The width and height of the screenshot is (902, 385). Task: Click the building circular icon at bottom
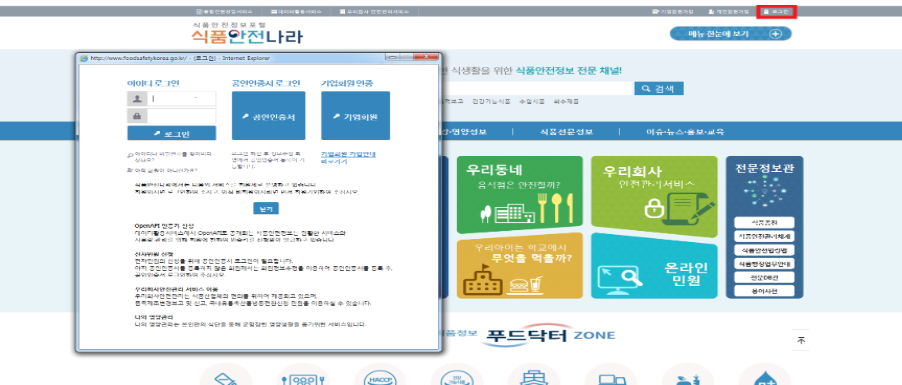click(533, 375)
